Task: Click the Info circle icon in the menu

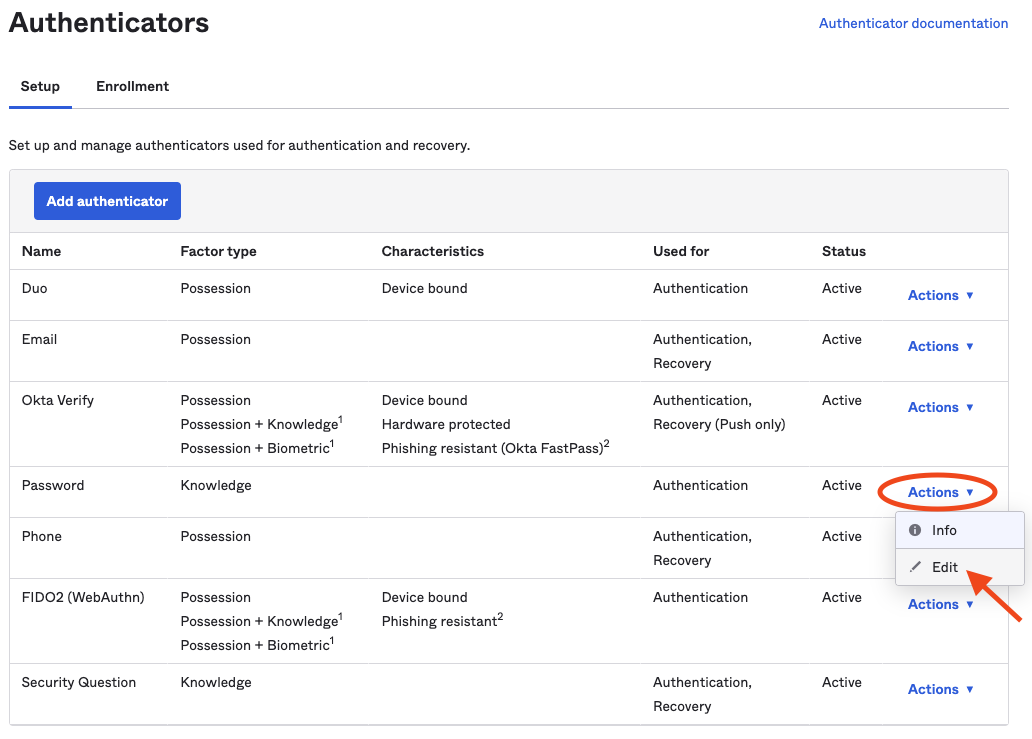Action: pyautogui.click(x=918, y=530)
